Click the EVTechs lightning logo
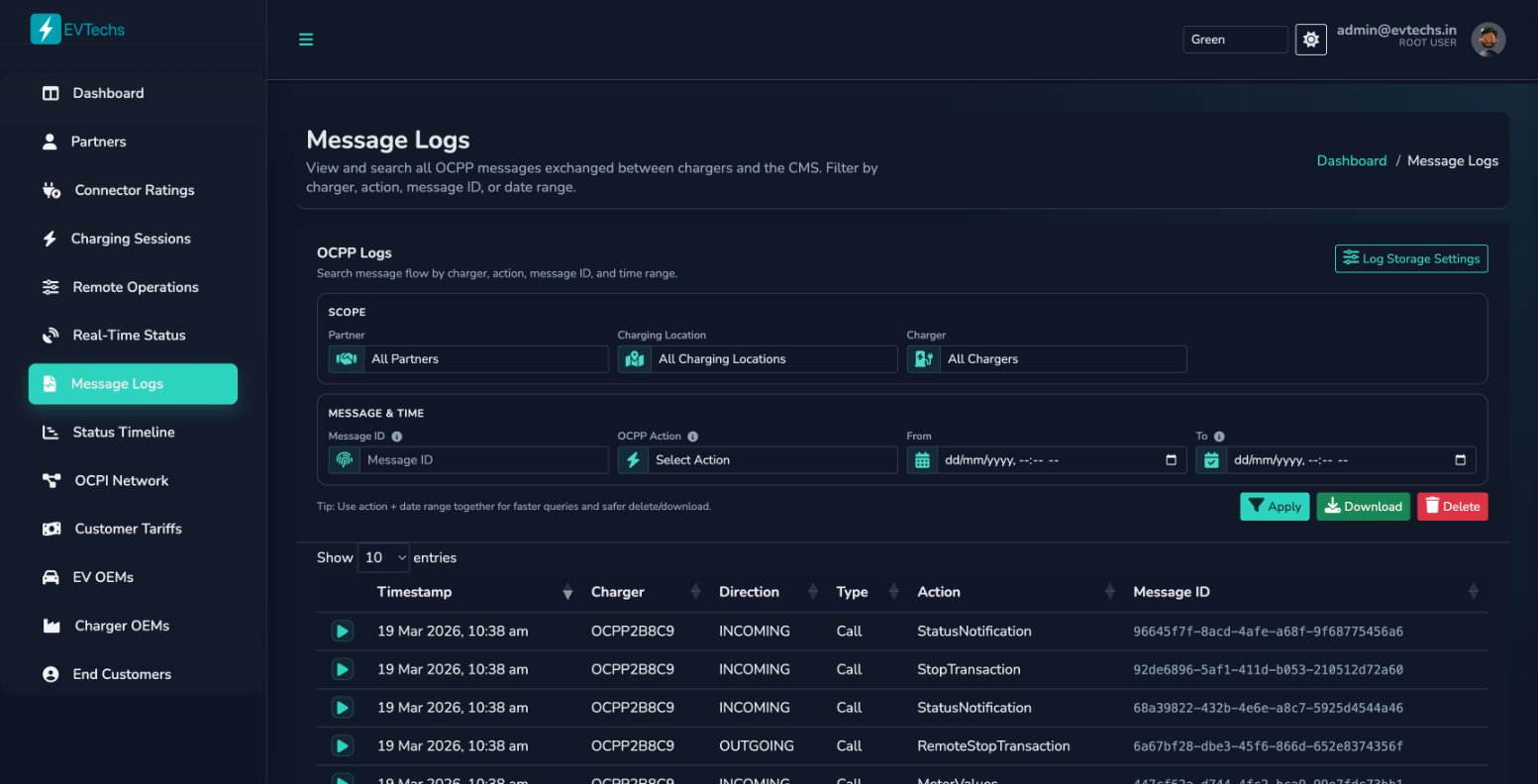Image resolution: width=1538 pixels, height=784 pixels. click(45, 29)
